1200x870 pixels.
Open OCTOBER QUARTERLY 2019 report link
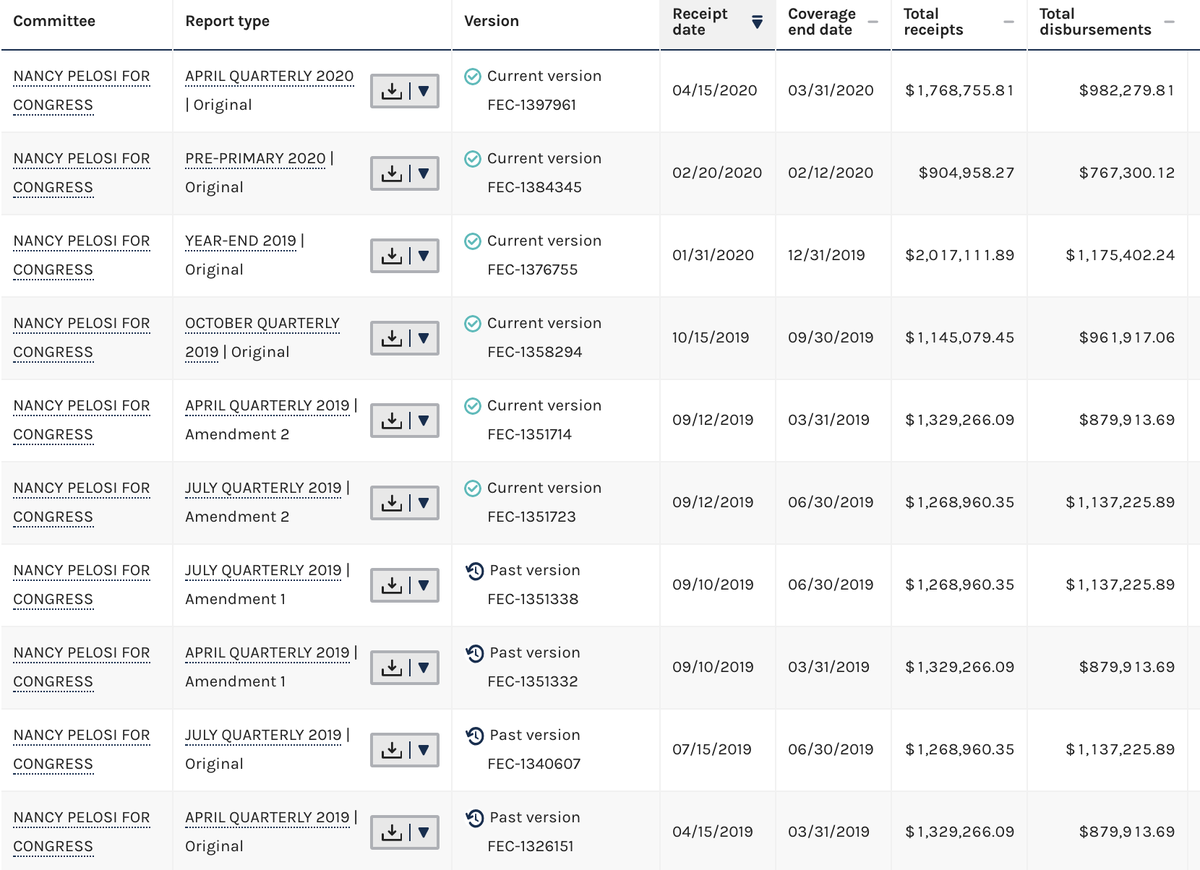(262, 337)
